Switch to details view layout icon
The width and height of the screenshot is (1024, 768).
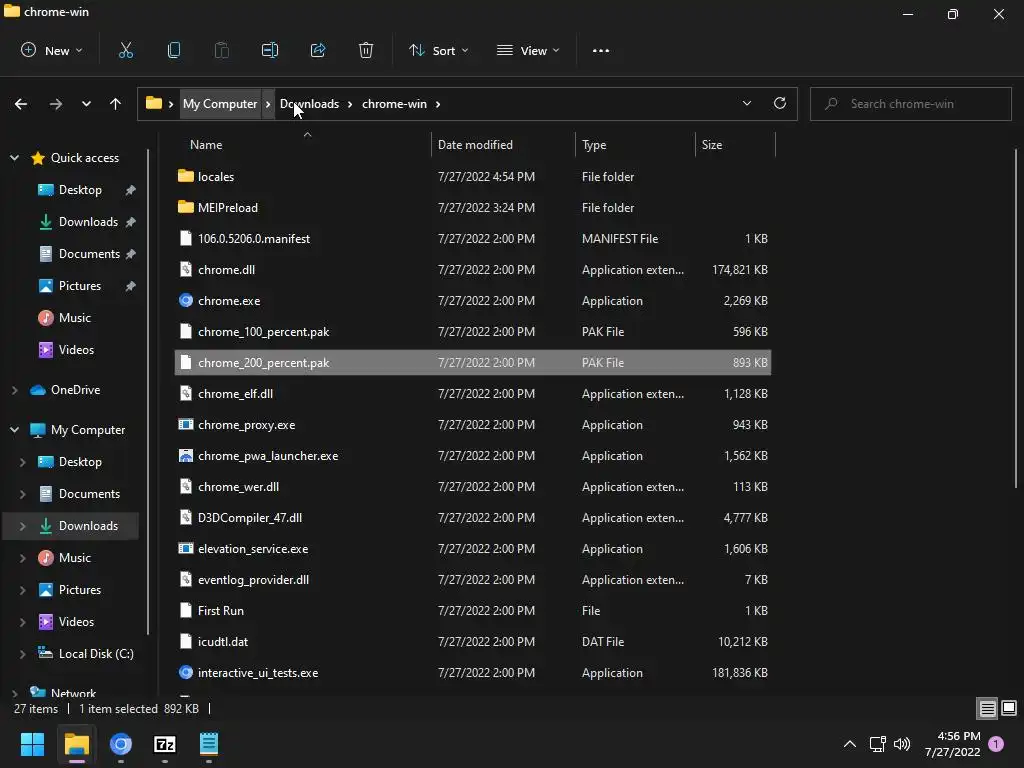coord(987,708)
